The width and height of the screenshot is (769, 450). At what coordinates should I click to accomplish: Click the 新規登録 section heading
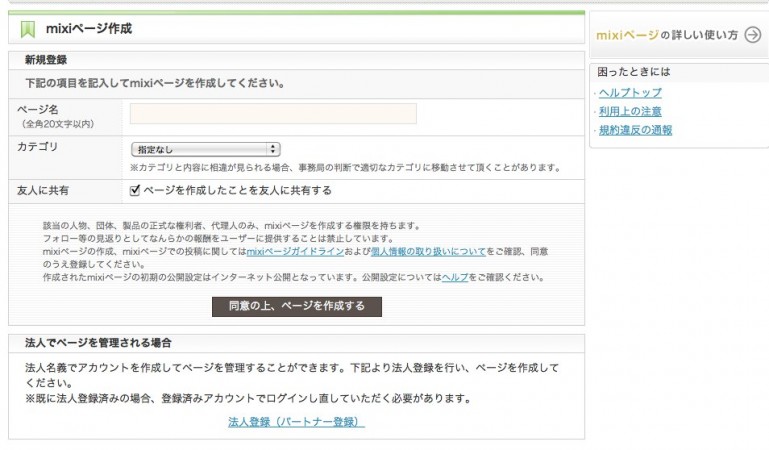point(46,60)
